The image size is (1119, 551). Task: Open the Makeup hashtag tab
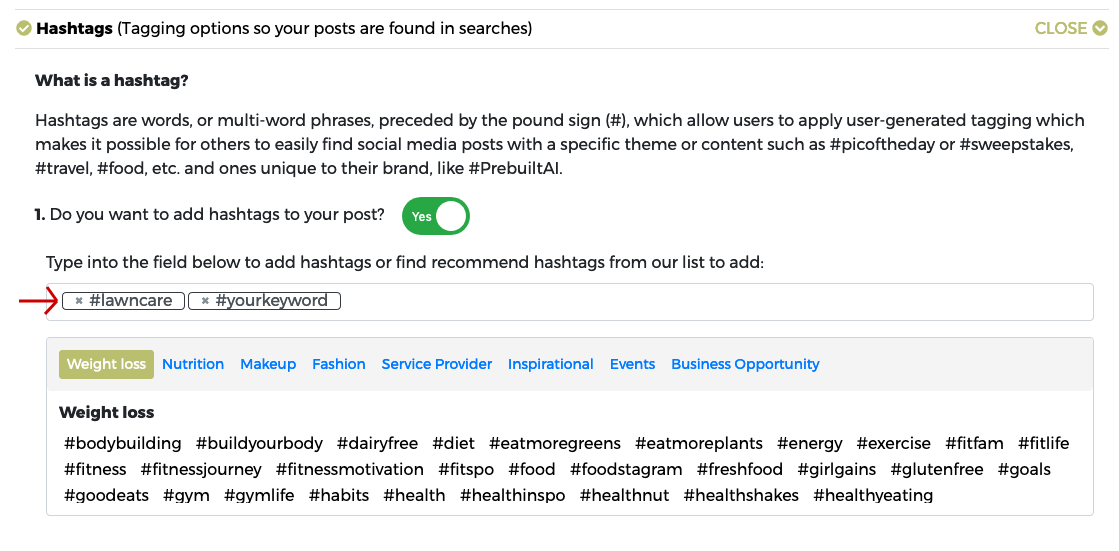pyautogui.click(x=268, y=364)
